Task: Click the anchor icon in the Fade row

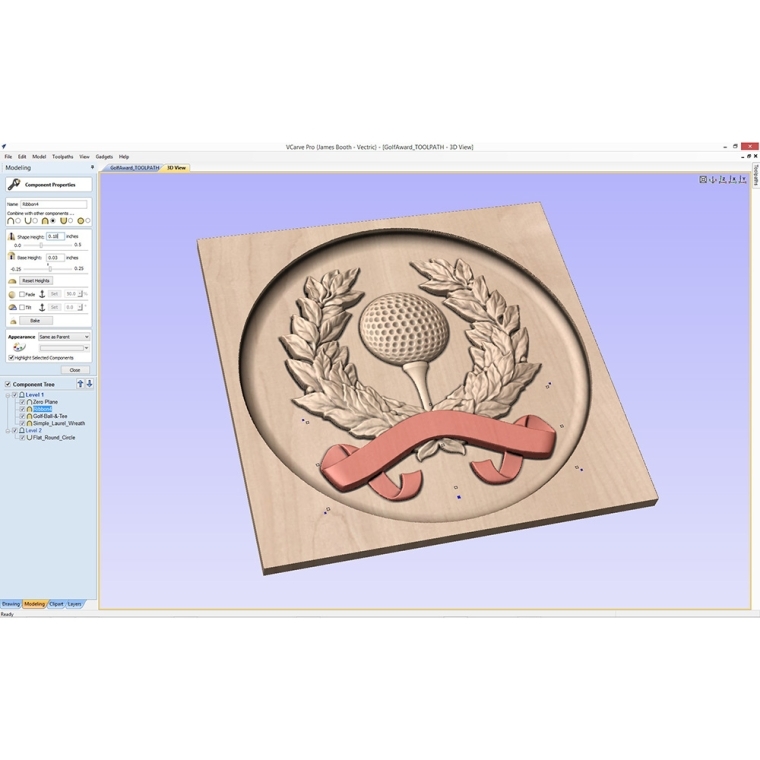Action: click(x=42, y=294)
